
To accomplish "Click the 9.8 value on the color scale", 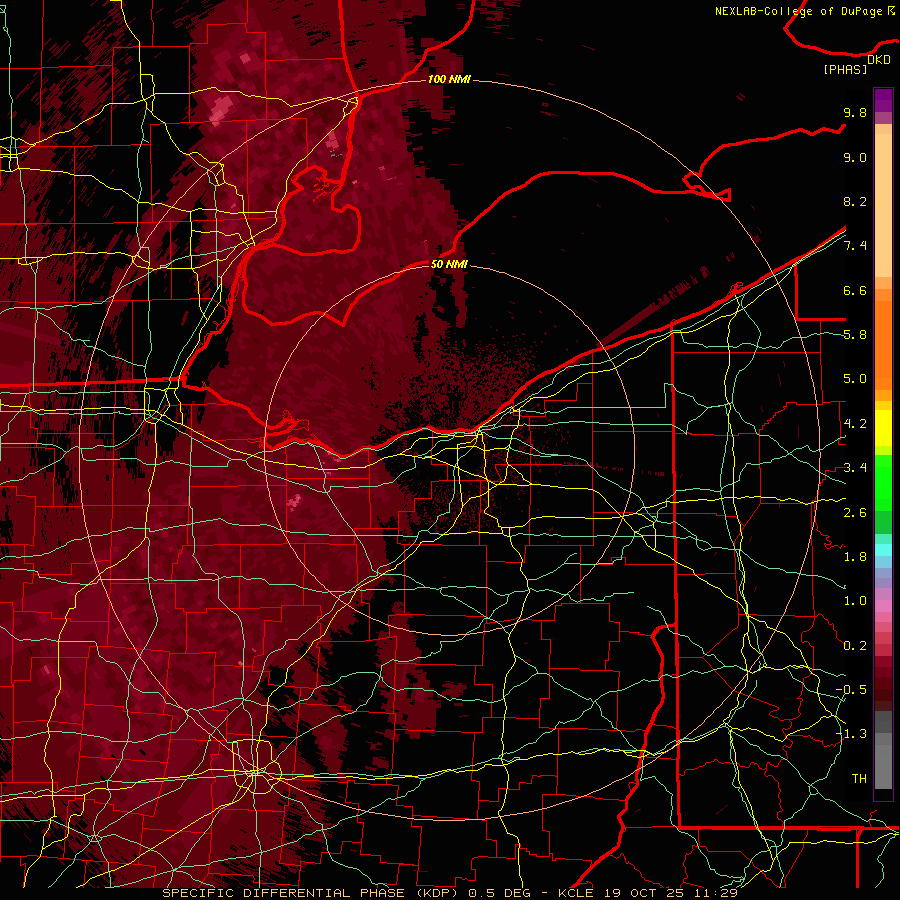I will click(x=855, y=112).
